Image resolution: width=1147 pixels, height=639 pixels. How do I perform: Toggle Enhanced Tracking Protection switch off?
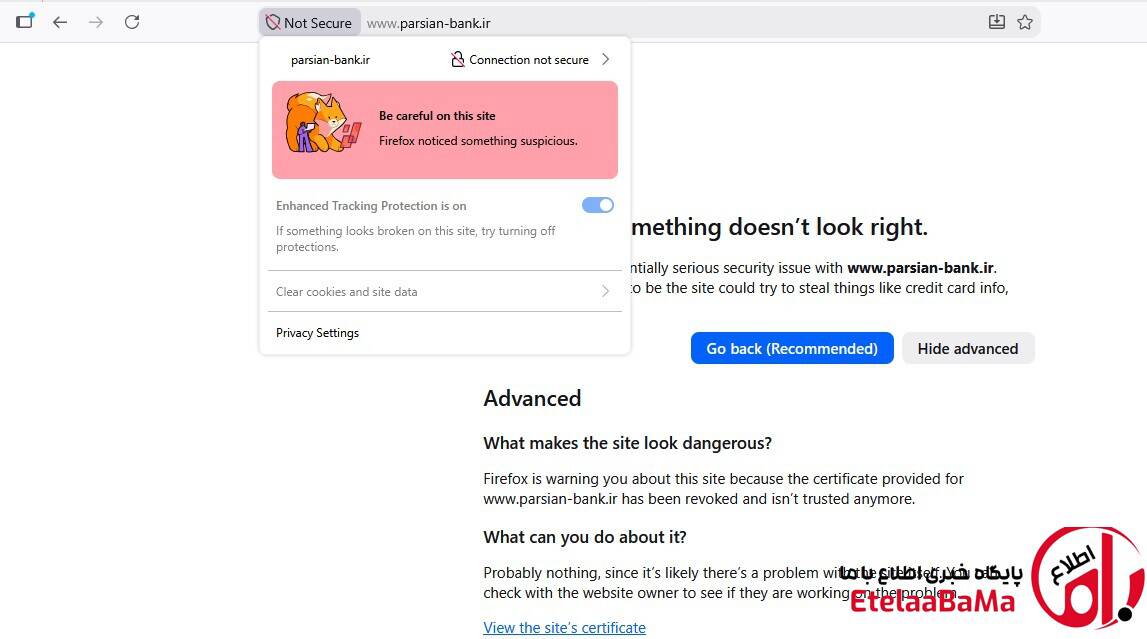(x=598, y=205)
